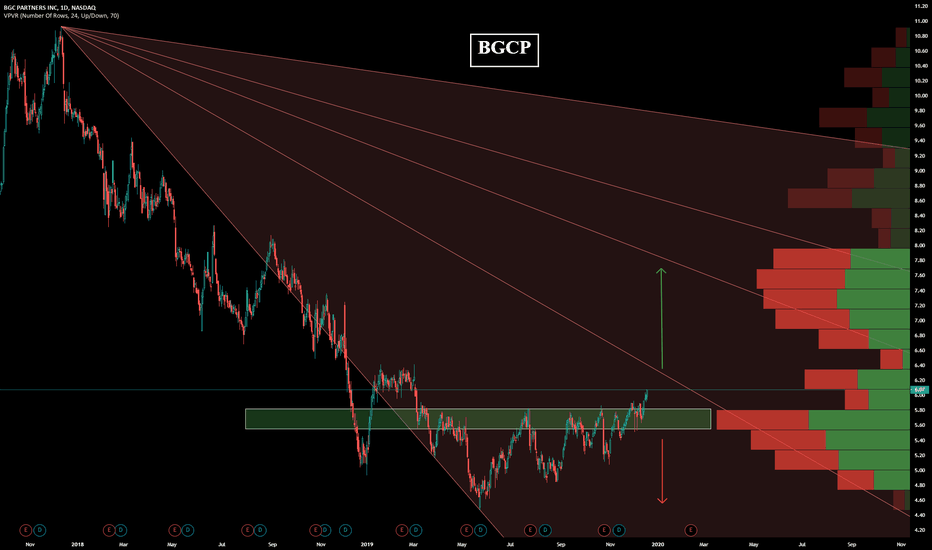Click the BGC PARTNERS INC, 1D, NASDAQ title

pyautogui.click(x=50, y=7)
